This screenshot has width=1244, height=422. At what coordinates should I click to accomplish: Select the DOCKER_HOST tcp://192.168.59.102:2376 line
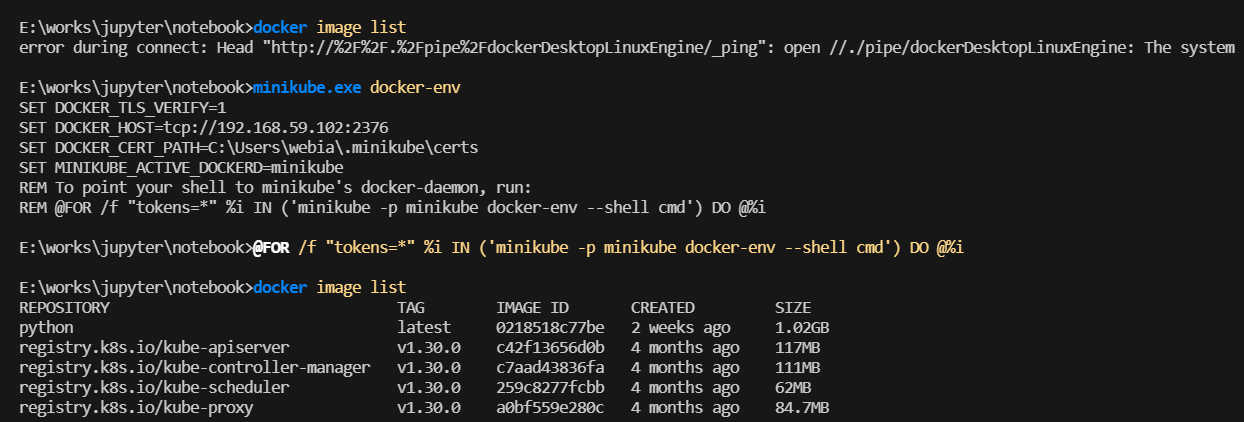[204, 127]
